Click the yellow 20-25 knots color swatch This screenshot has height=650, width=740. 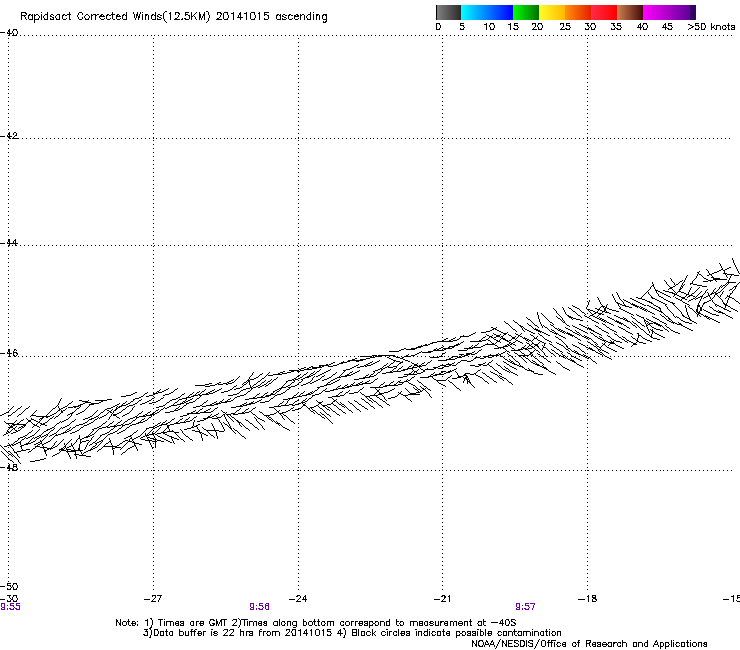click(552, 12)
